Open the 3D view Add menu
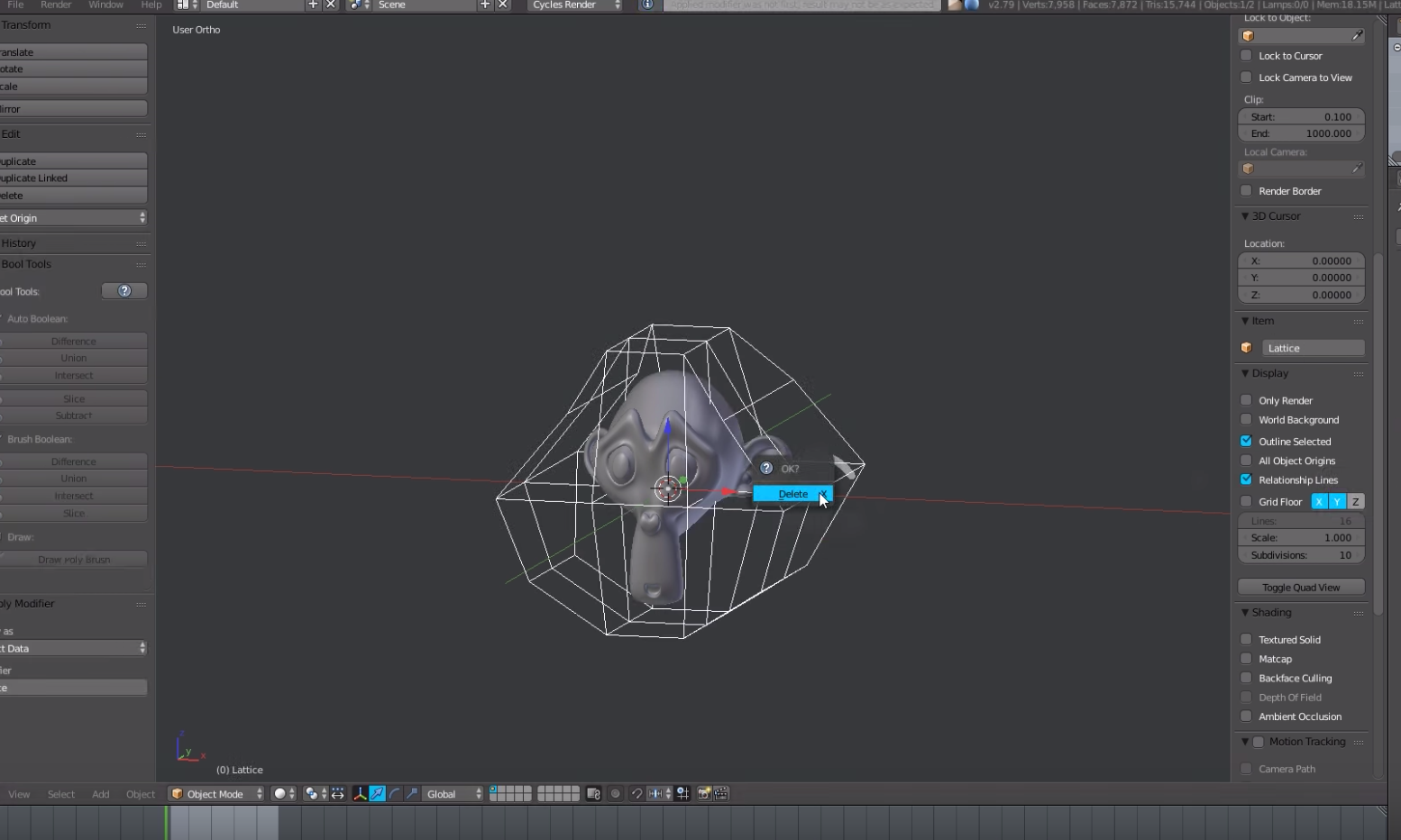Viewport: 1401px width, 840px height. pos(101,794)
